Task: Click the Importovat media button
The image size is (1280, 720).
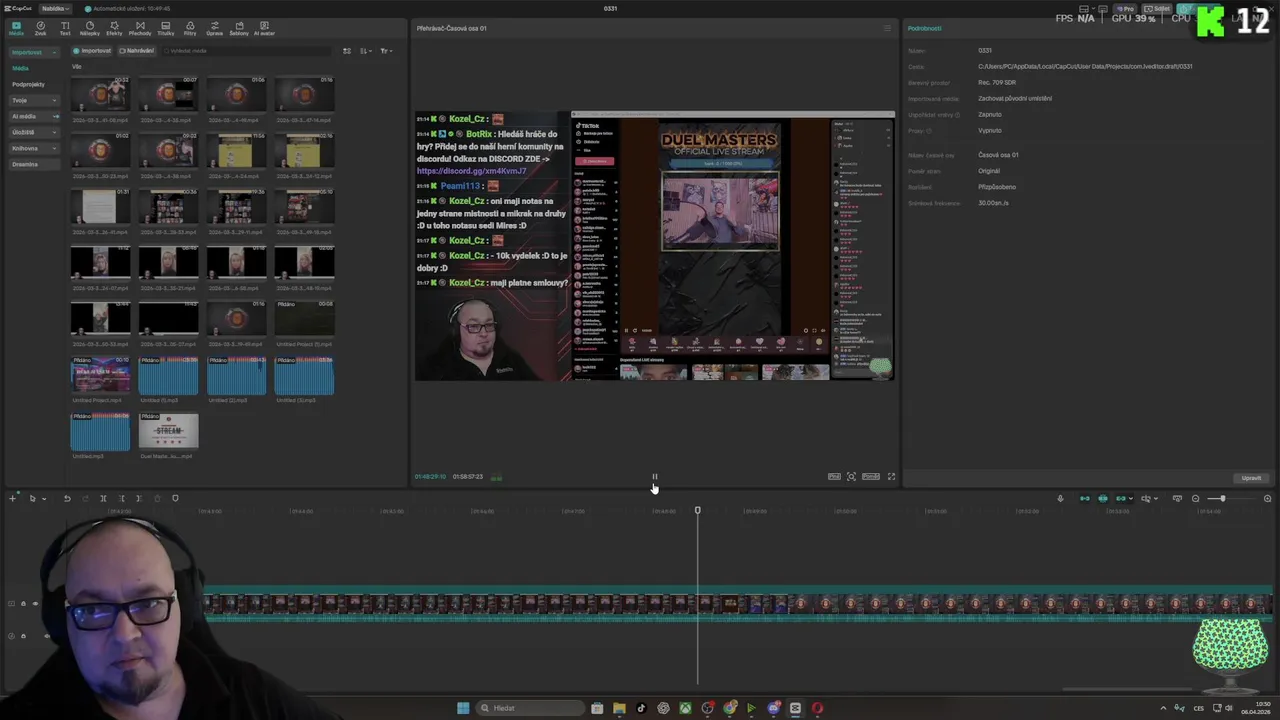Action: (x=92, y=51)
